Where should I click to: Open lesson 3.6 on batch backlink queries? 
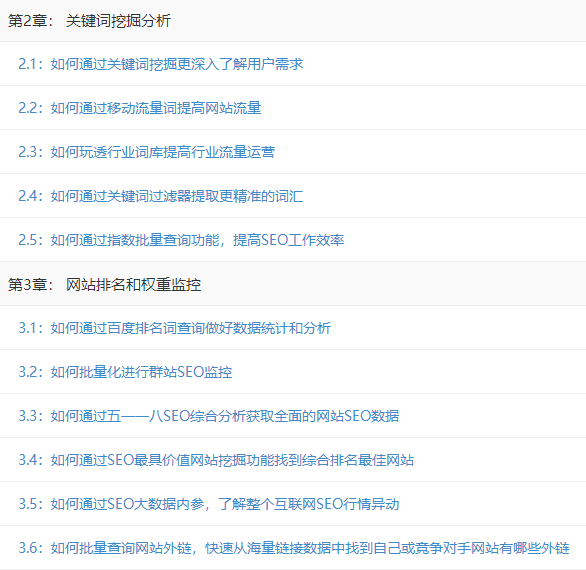[x=294, y=548]
